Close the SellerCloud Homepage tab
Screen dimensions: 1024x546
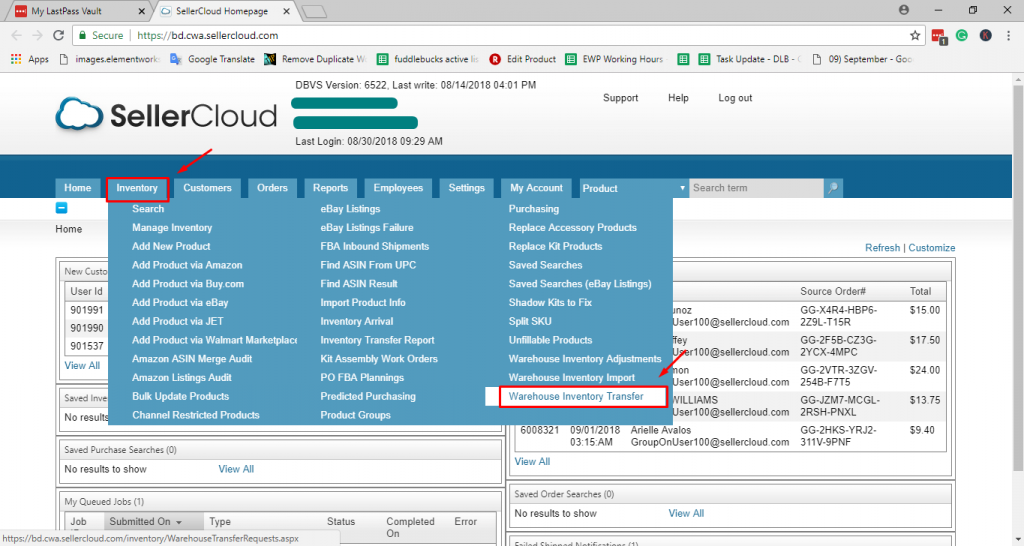click(x=287, y=11)
